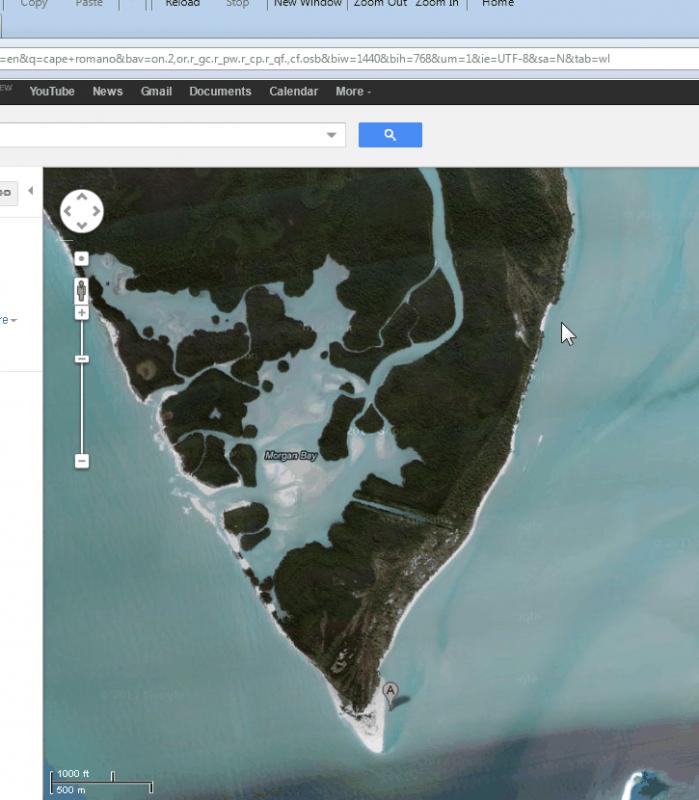Zoom in with the plus button

pyautogui.click(x=82, y=313)
